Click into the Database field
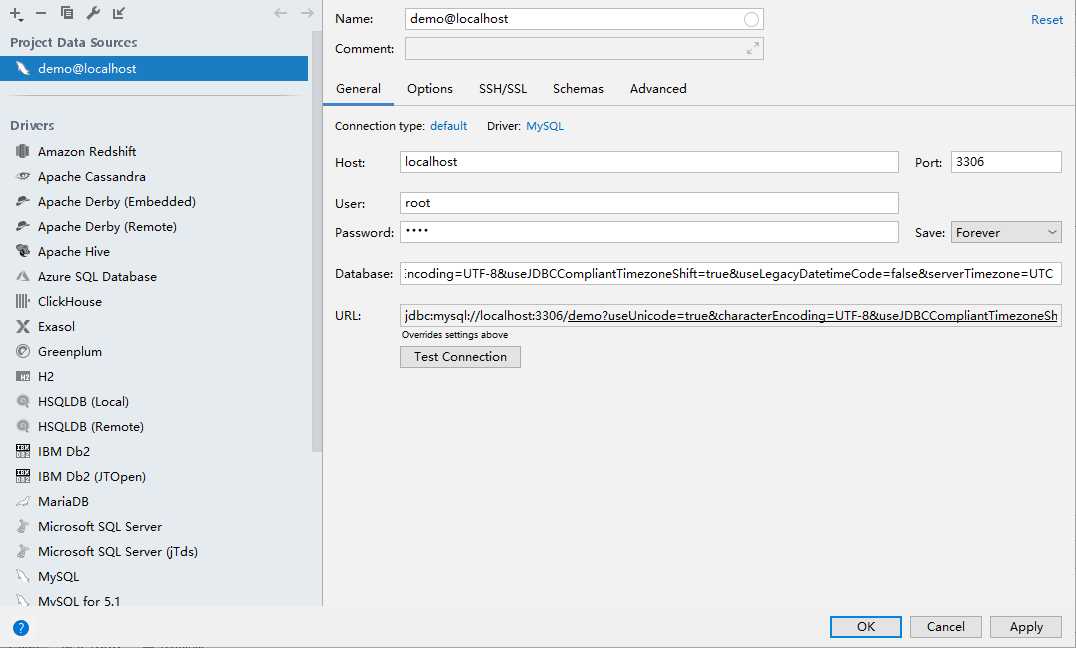This screenshot has width=1076, height=648. click(731, 273)
